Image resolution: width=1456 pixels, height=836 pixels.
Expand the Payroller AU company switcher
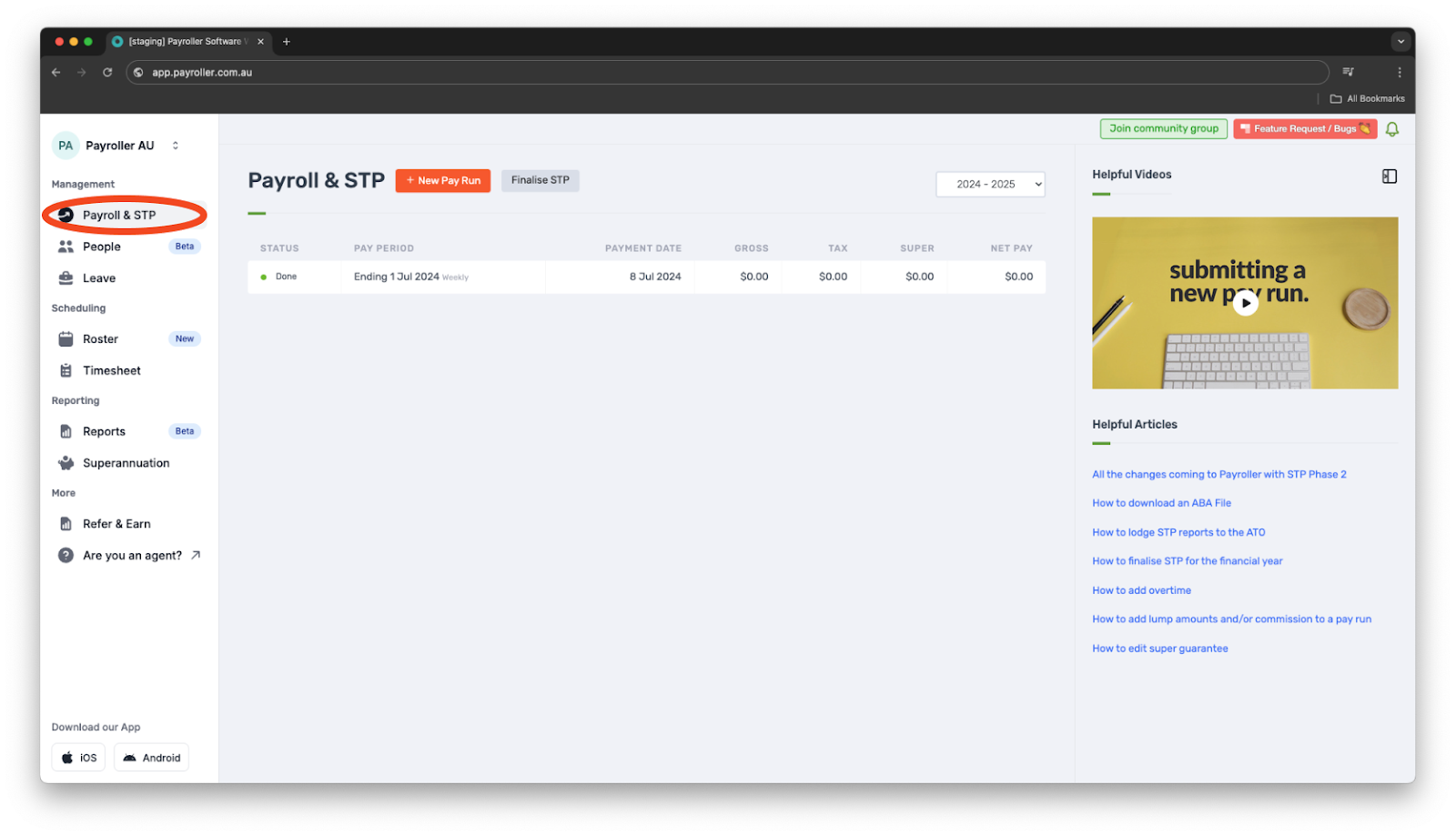click(176, 146)
